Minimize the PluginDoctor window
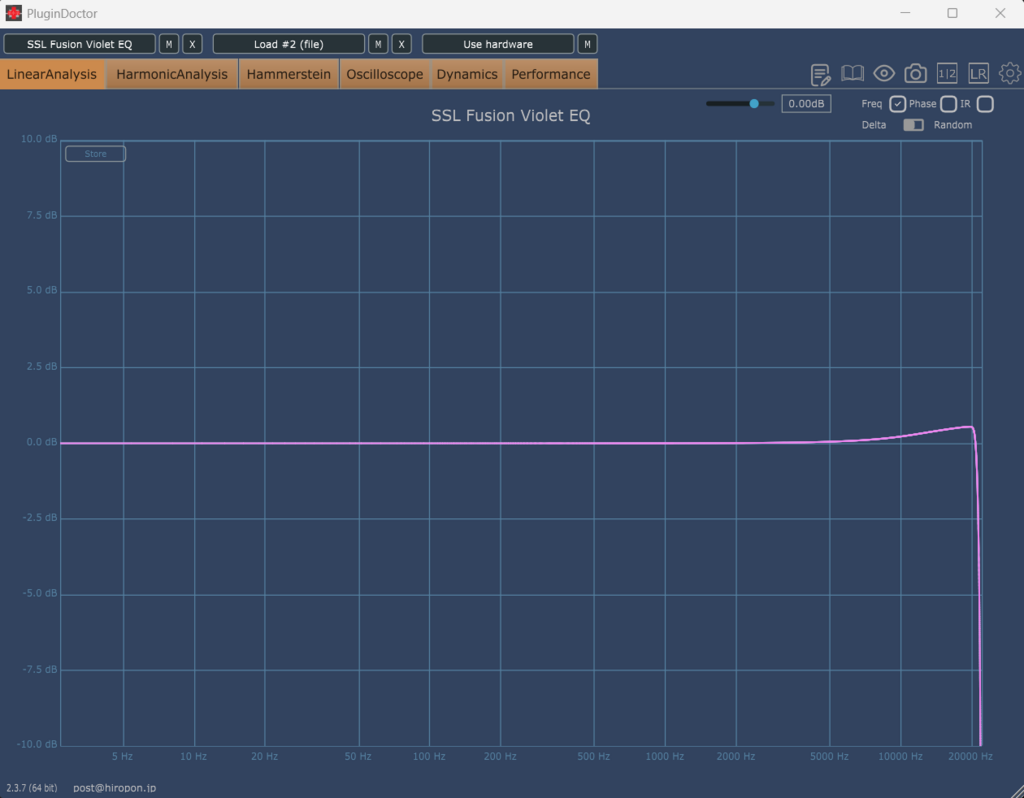This screenshot has width=1024, height=798. coord(905,13)
